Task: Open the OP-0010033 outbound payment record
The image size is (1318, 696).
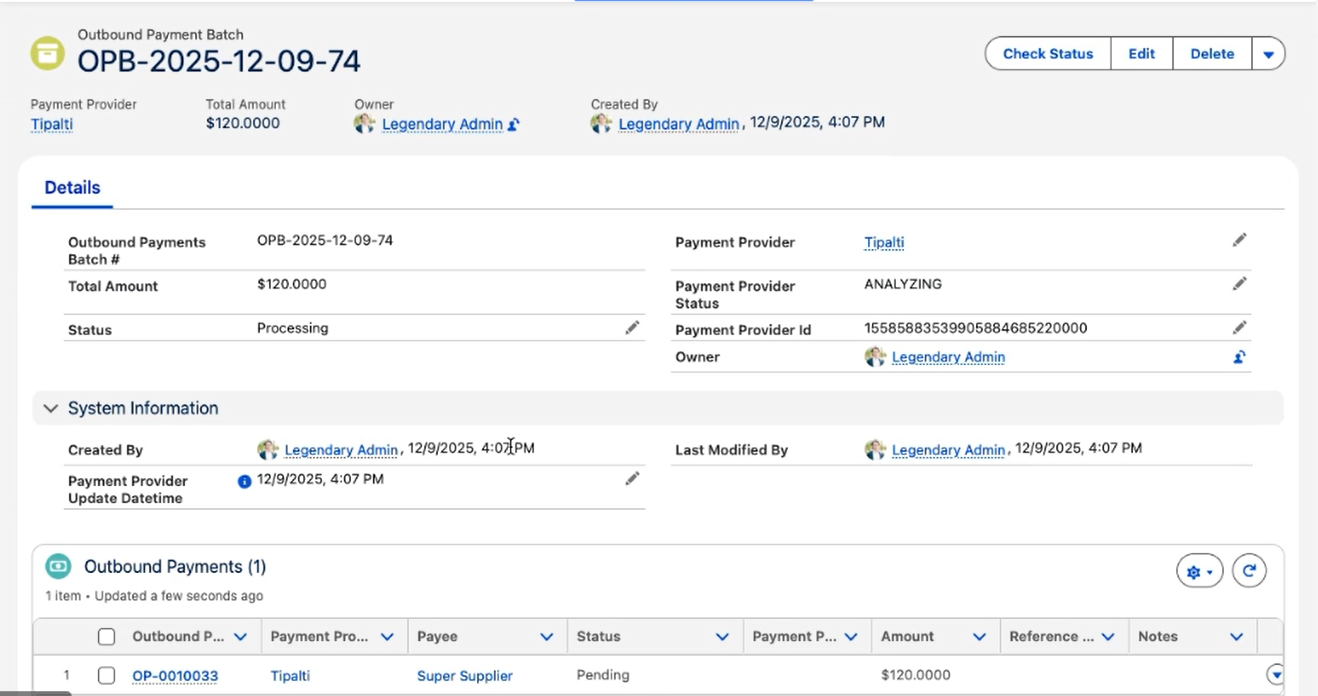Action: (175, 676)
